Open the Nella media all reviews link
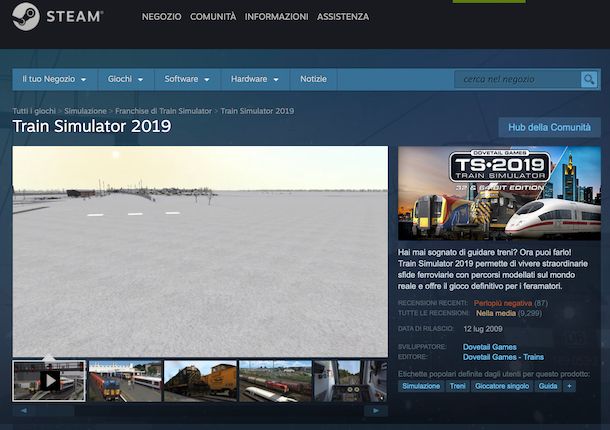 coord(496,313)
